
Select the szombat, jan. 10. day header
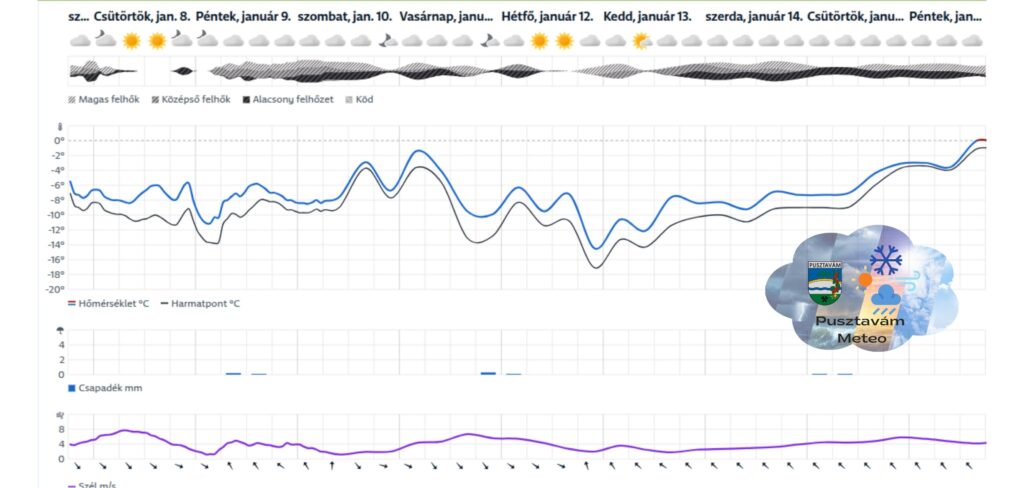point(345,17)
